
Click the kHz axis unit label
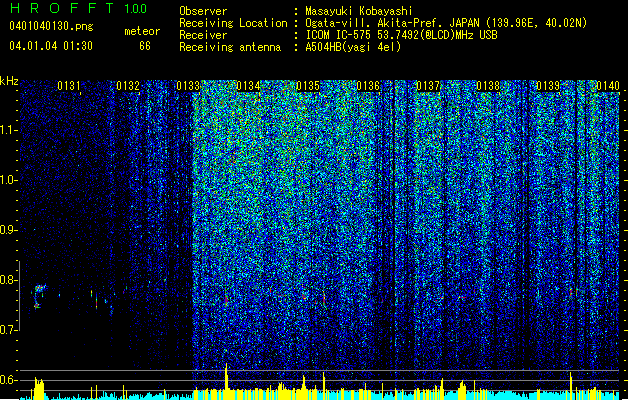(9, 81)
